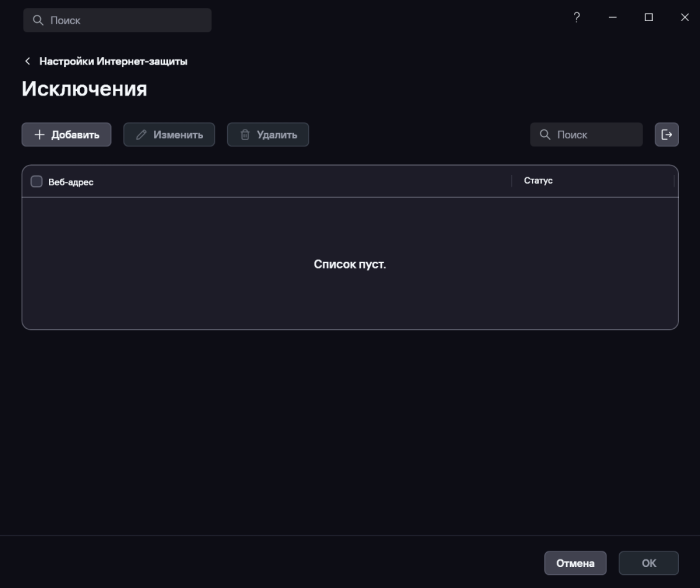Minimize the window
700x588 pixels.
(613, 17)
